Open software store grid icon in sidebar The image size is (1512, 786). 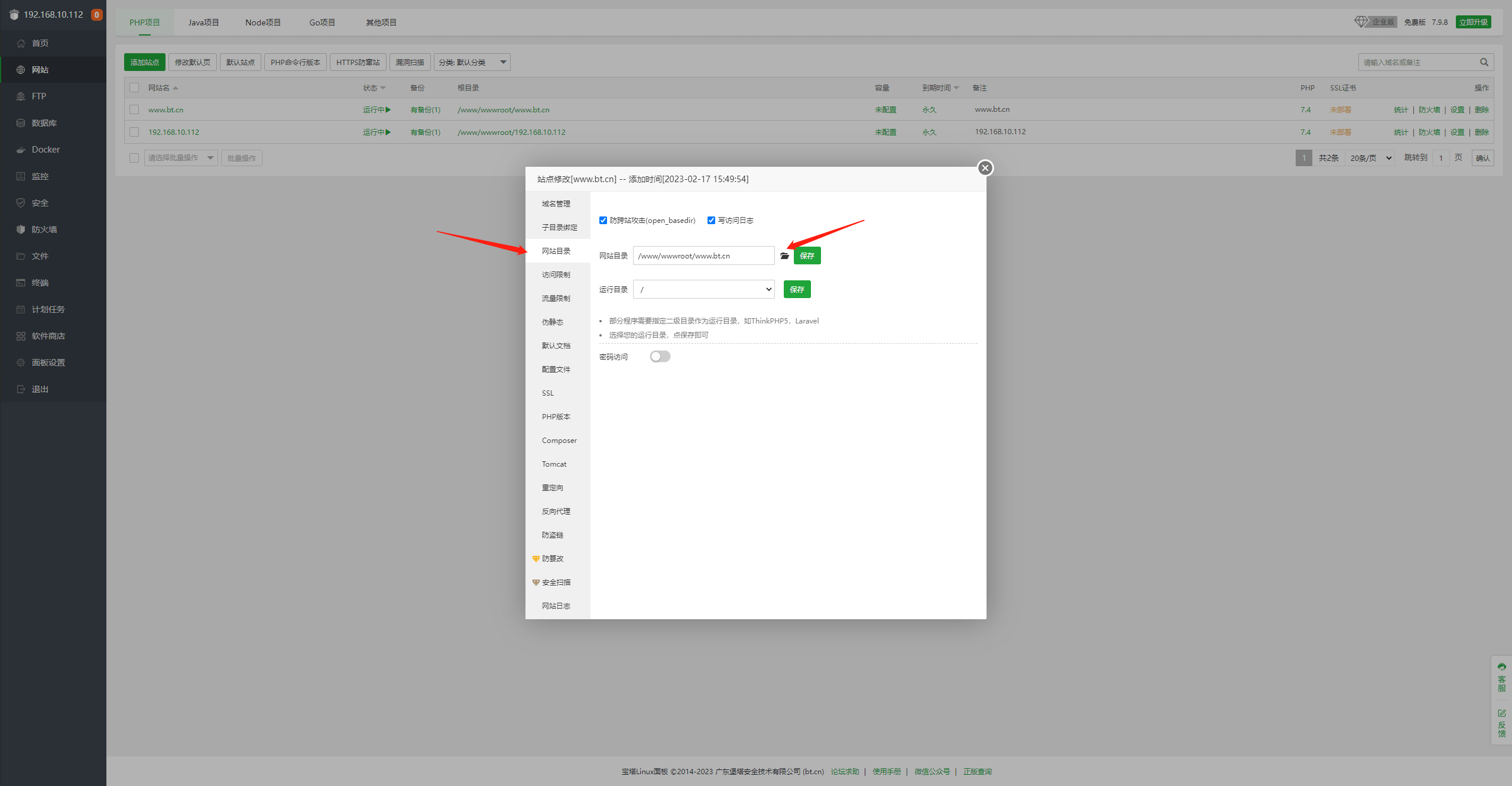(x=21, y=336)
